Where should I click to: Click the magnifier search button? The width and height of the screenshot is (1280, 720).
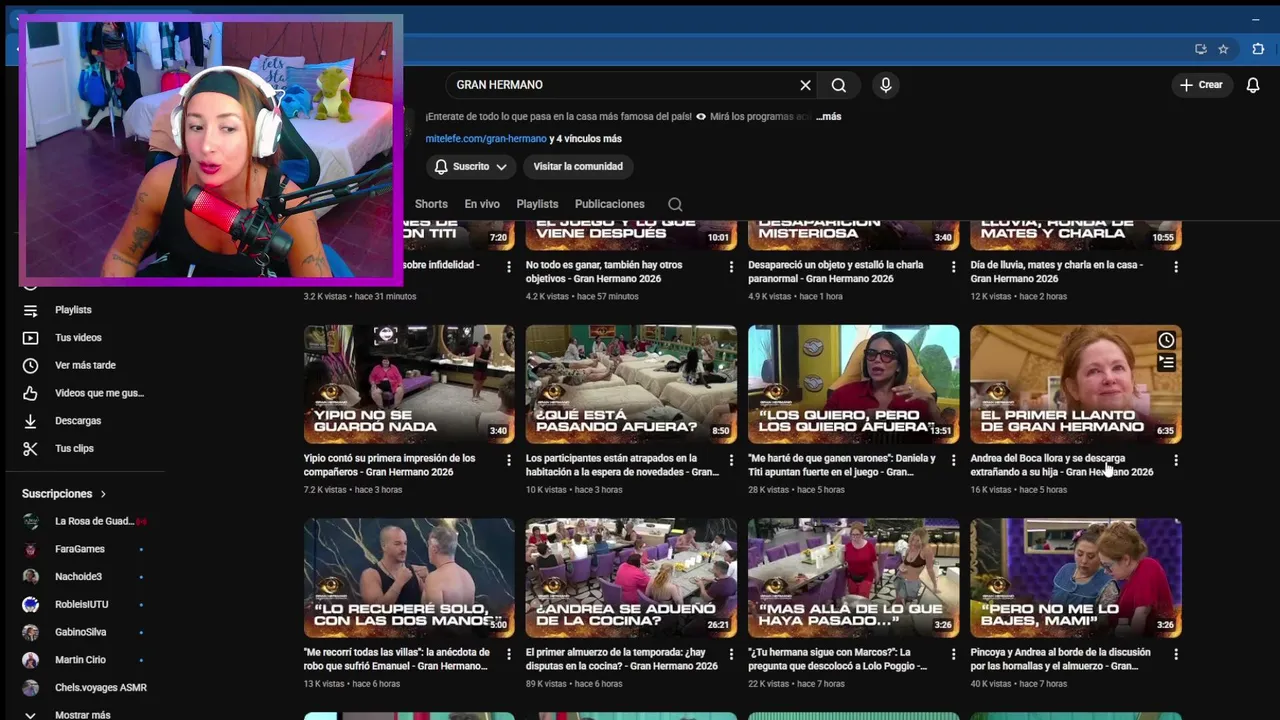tap(839, 85)
